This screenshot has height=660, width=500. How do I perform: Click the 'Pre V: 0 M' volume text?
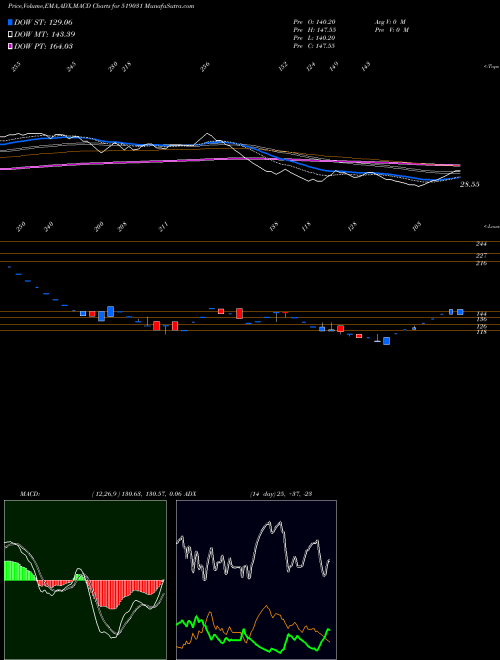coord(391,30)
